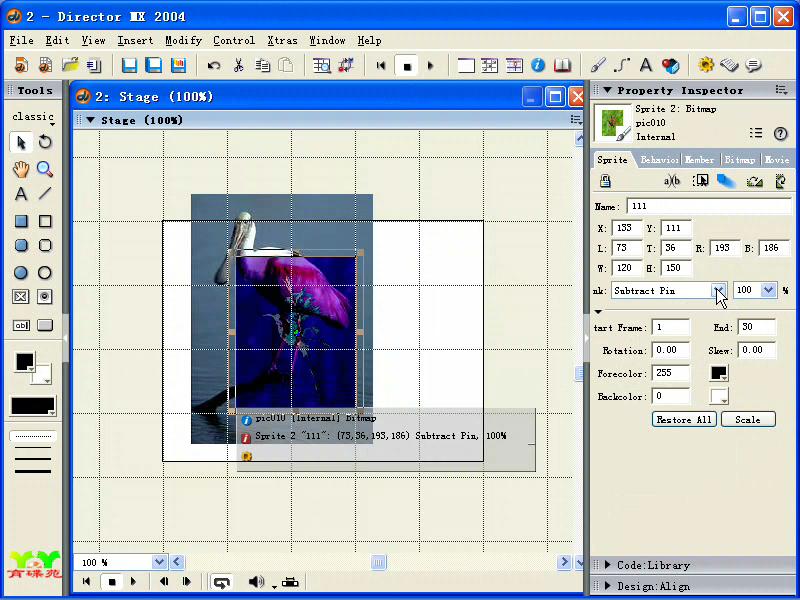Select the Hand tool
800x600 pixels.
pyautogui.click(x=21, y=169)
